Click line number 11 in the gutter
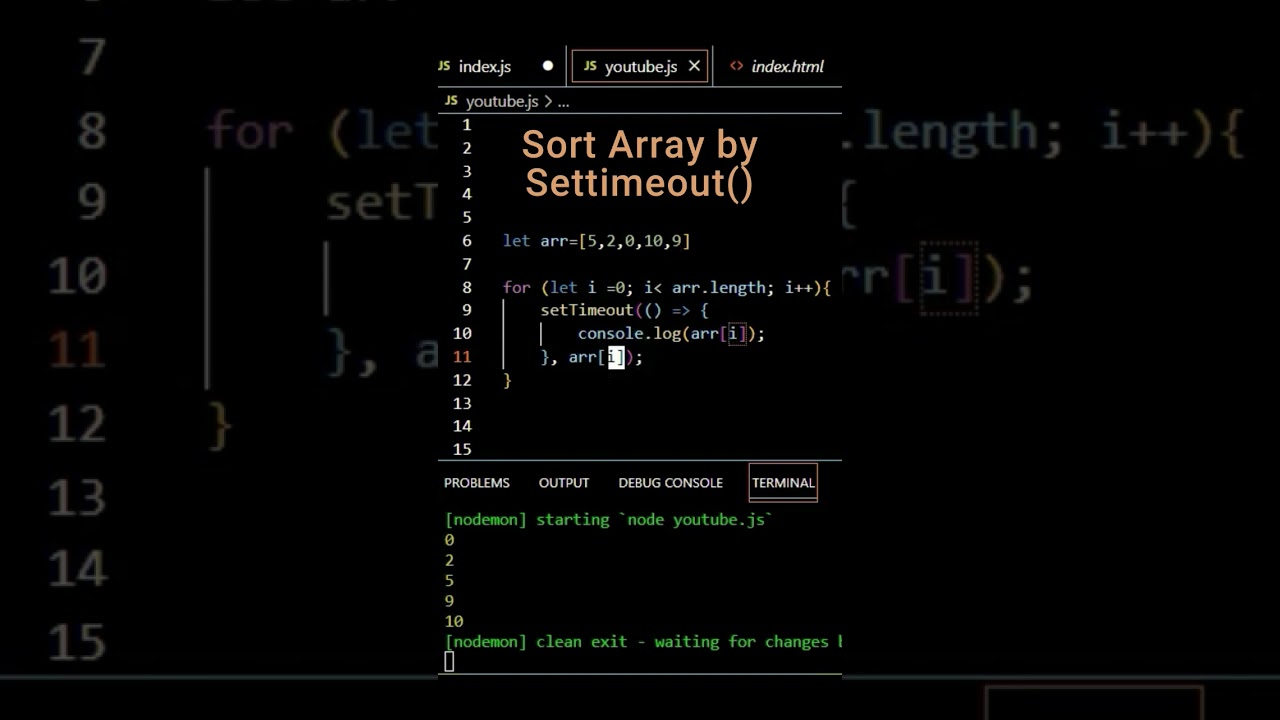The width and height of the screenshot is (1280, 720). [x=462, y=357]
